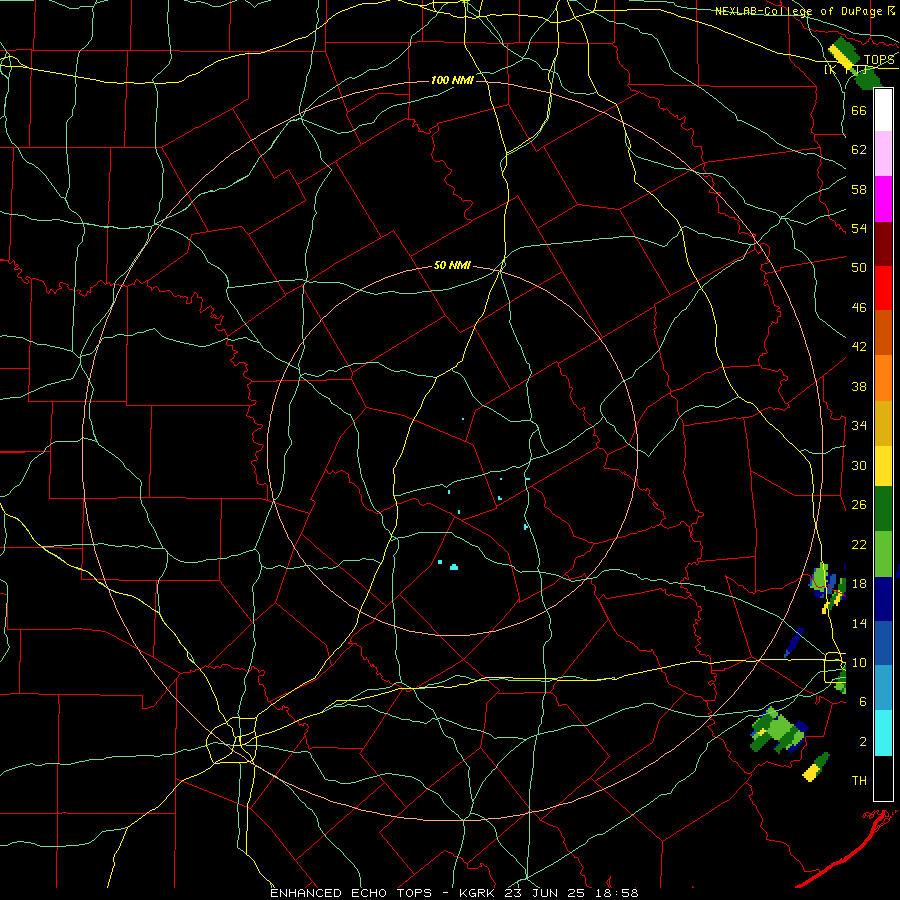The height and width of the screenshot is (900, 900).
Task: Click the TOPS legend title
Action: click(x=879, y=60)
